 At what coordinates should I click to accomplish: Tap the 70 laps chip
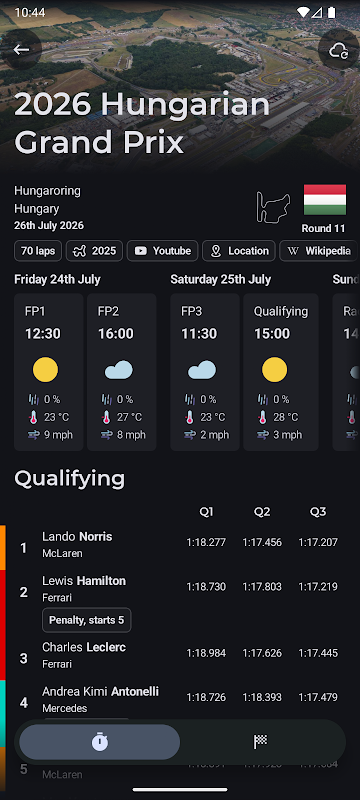tap(38, 251)
